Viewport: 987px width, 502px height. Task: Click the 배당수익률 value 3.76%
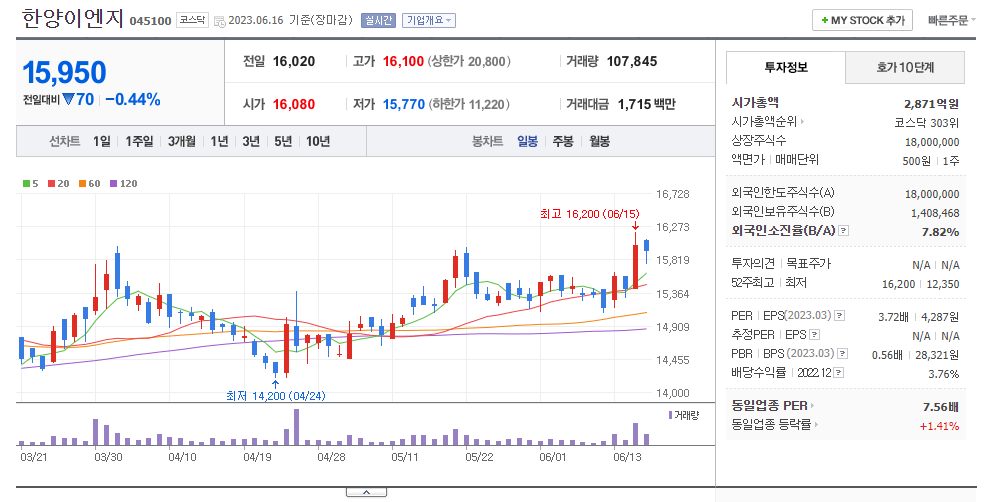tap(944, 374)
